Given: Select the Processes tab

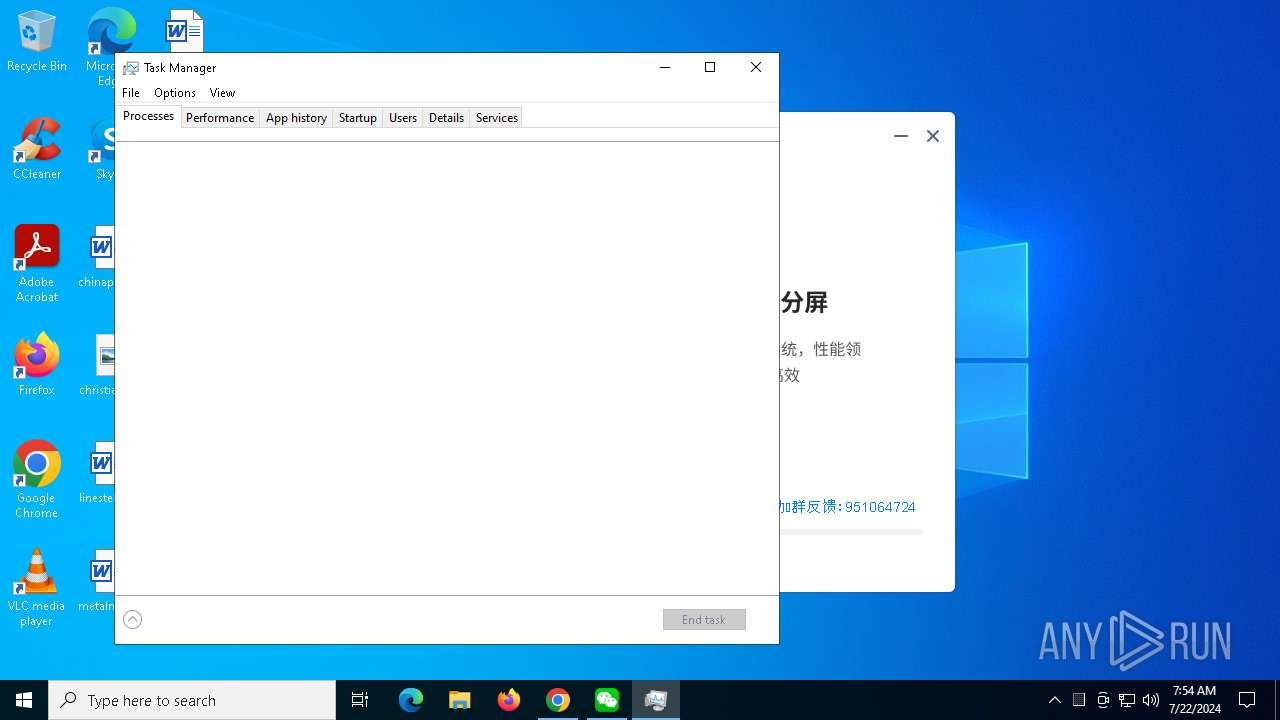Looking at the screenshot, I should tap(148, 116).
